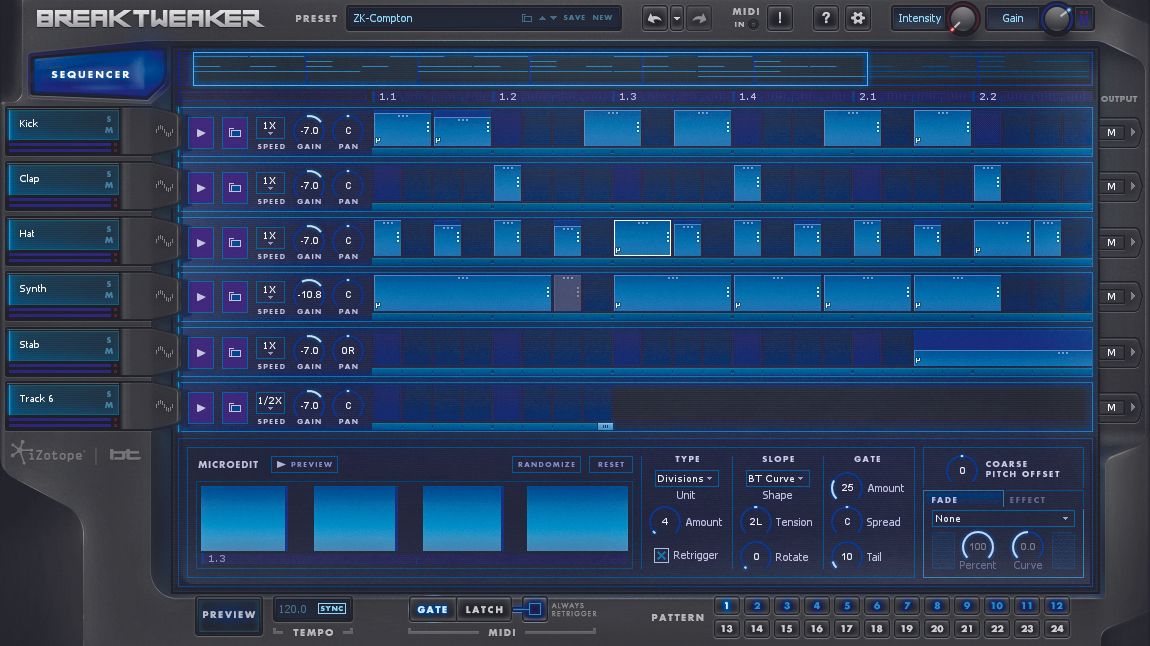Image resolution: width=1150 pixels, height=646 pixels.
Task: Open the Synth track generator waveform icon
Action: coord(164,296)
